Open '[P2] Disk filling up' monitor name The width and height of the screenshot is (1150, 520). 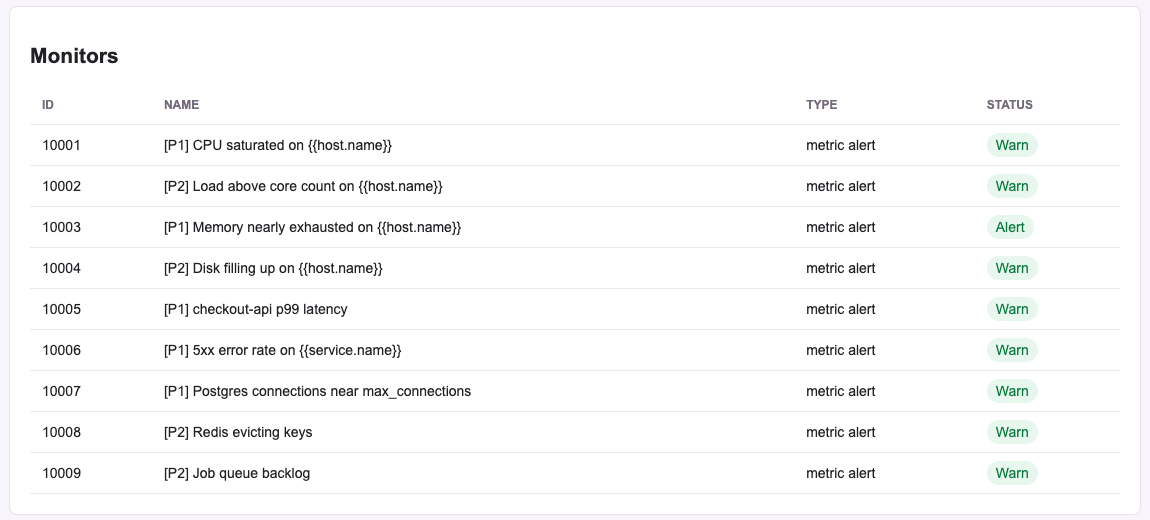click(273, 268)
